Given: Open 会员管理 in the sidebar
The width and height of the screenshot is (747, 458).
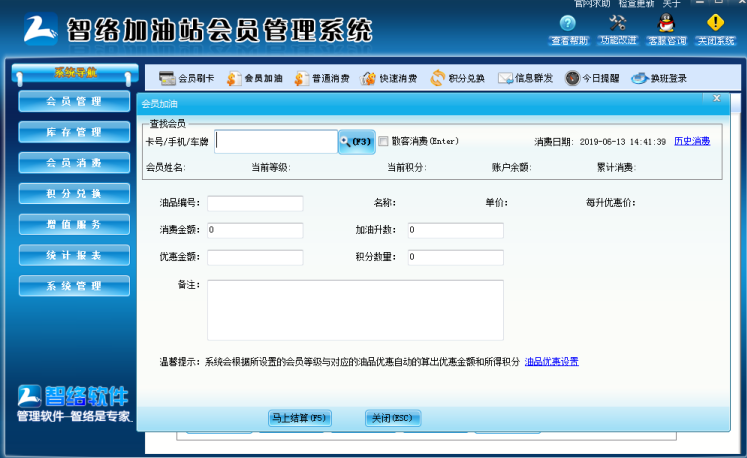Looking at the screenshot, I should [74, 101].
